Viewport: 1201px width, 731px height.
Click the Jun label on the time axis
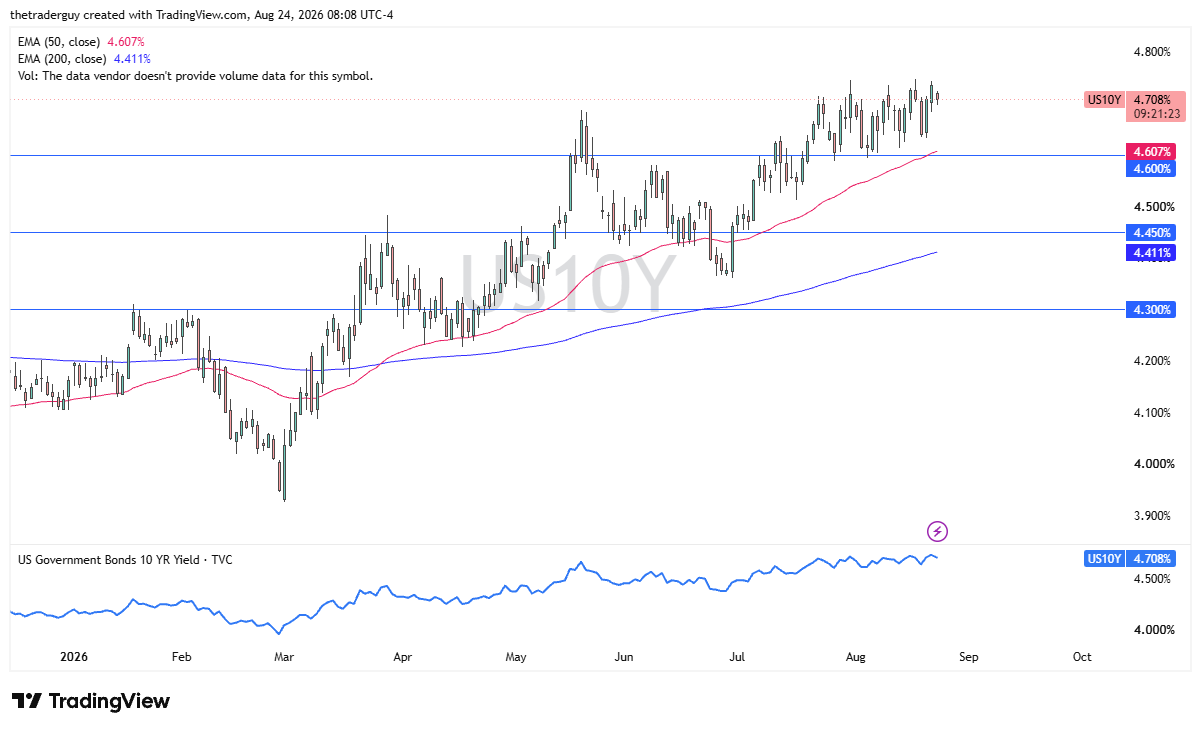623,657
